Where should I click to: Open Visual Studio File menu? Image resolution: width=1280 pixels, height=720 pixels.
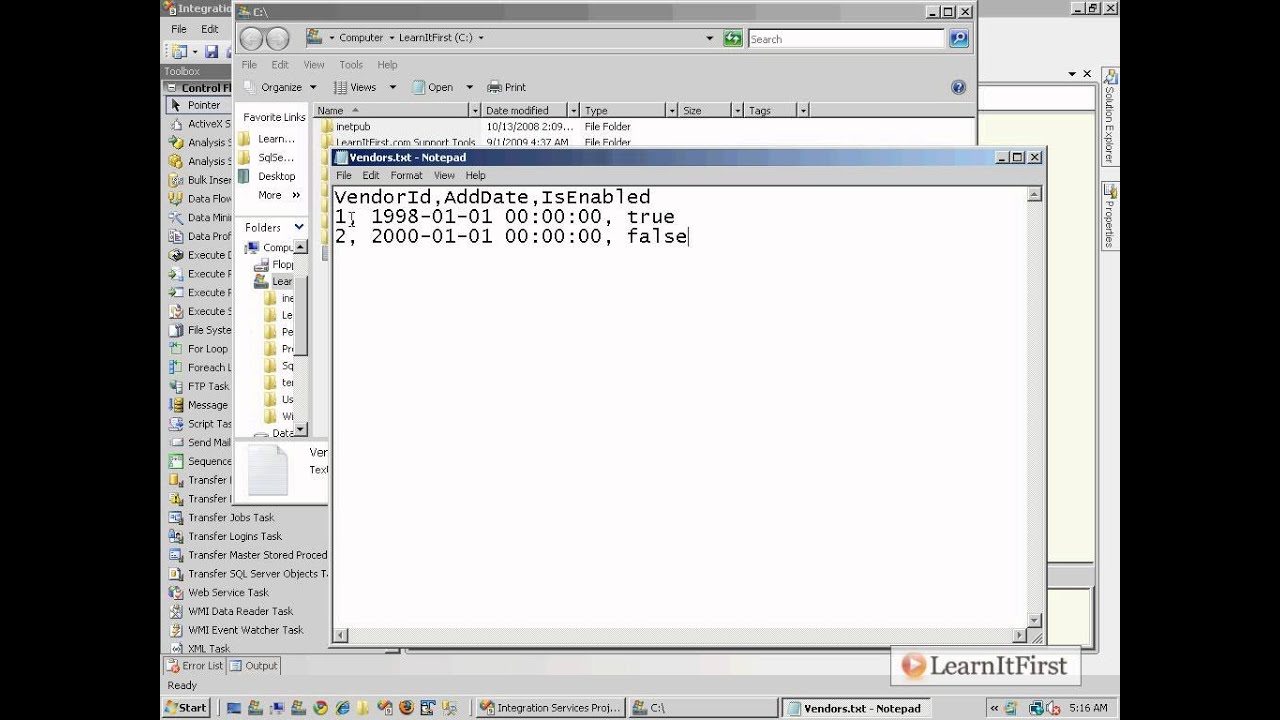point(181,29)
